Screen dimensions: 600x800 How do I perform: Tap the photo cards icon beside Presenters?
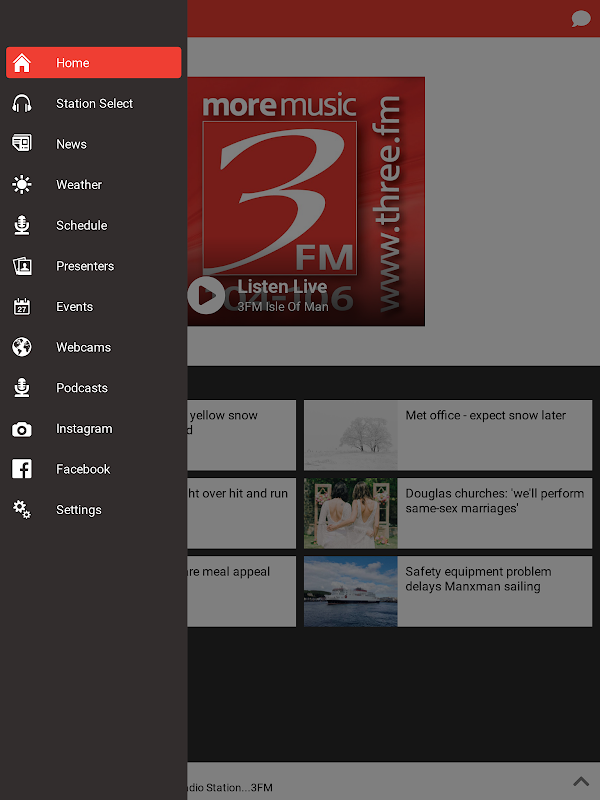click(x=22, y=266)
